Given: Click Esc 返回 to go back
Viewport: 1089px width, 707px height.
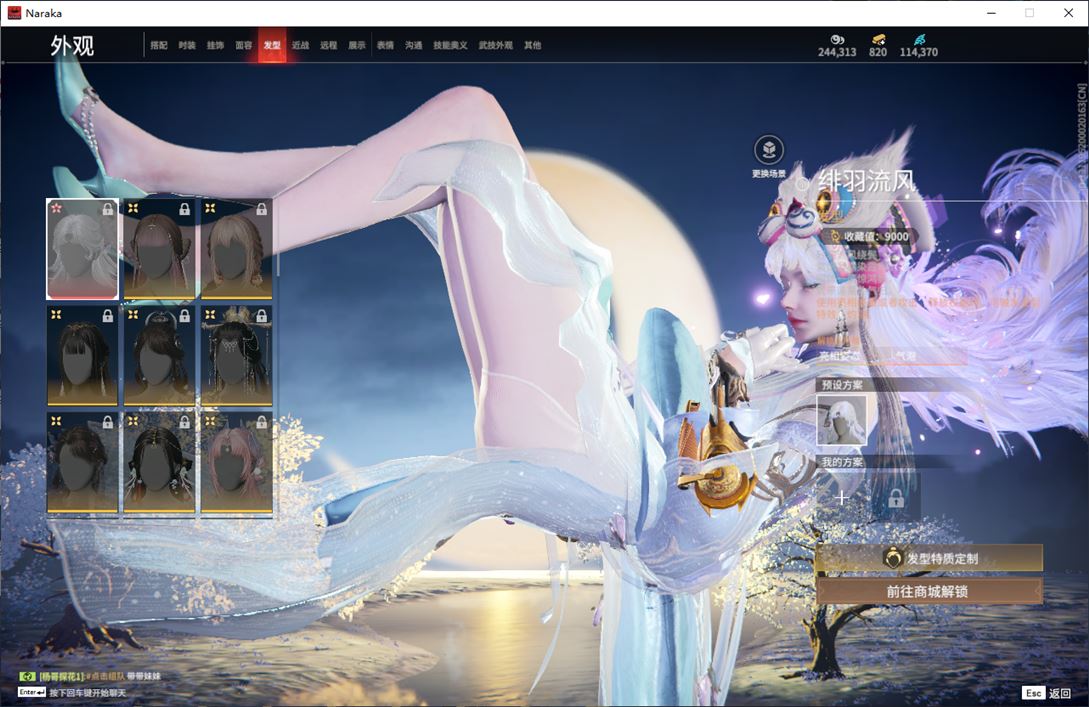Looking at the screenshot, I should 1047,693.
